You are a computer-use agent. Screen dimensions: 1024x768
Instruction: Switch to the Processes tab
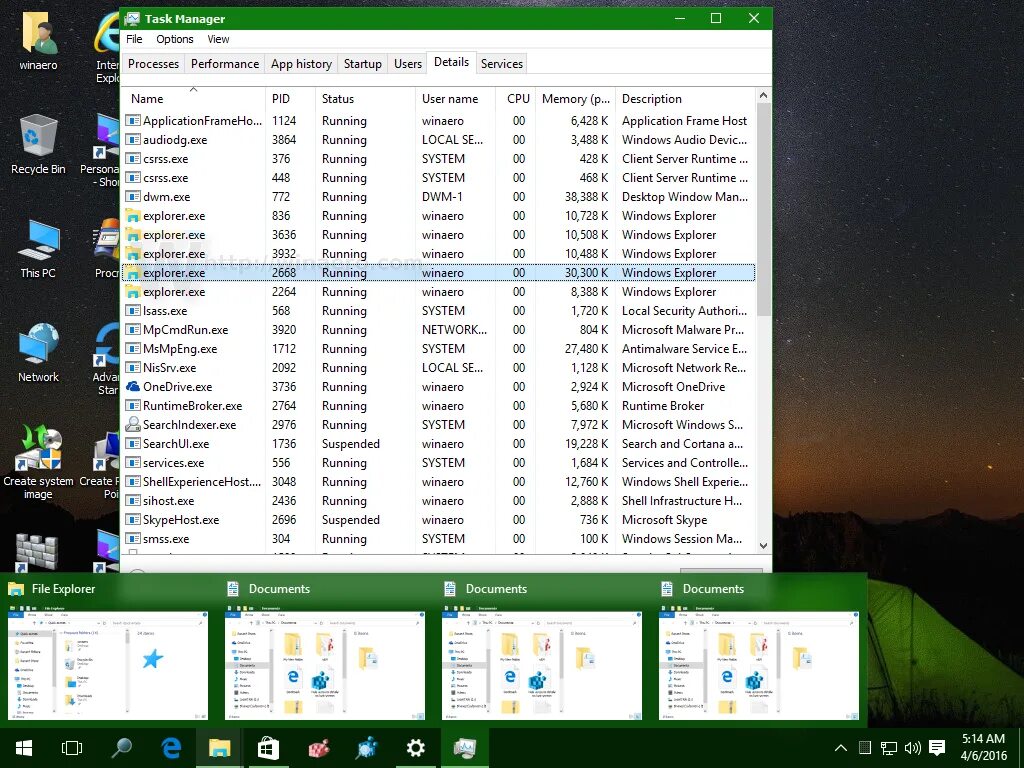tap(153, 64)
